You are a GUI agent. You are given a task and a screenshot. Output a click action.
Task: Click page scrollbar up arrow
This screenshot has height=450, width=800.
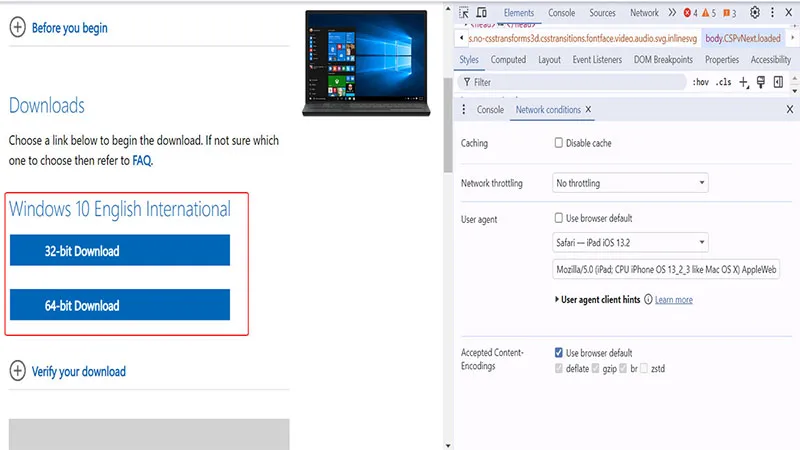point(448,9)
